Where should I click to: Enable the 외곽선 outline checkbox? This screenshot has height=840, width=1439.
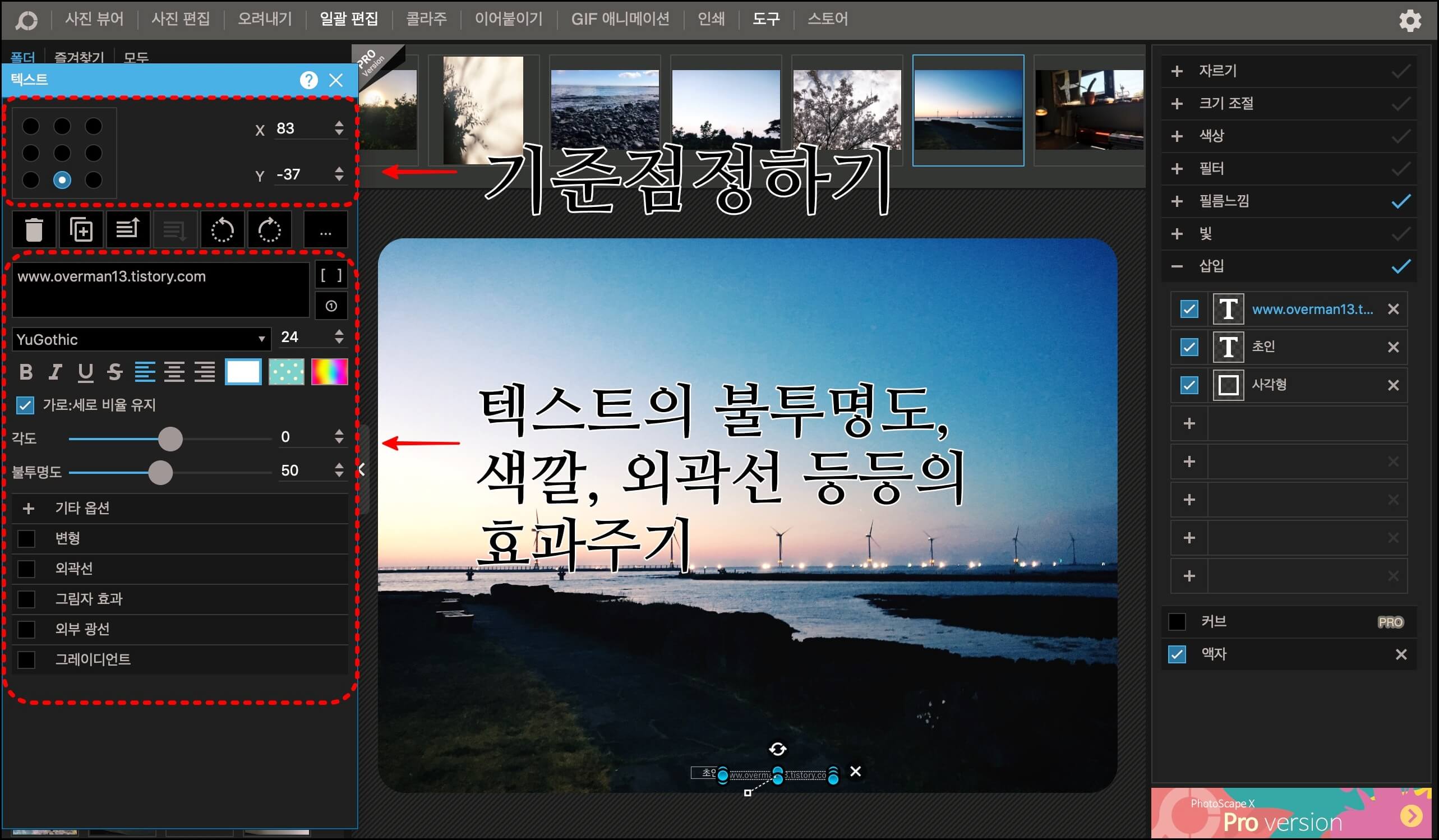(x=26, y=569)
